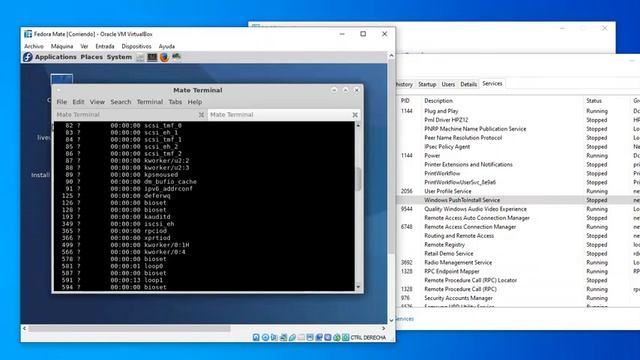Image resolution: width=640 pixels, height=360 pixels.
Task: Launch the terminal from the MATE panel
Action: [152, 57]
